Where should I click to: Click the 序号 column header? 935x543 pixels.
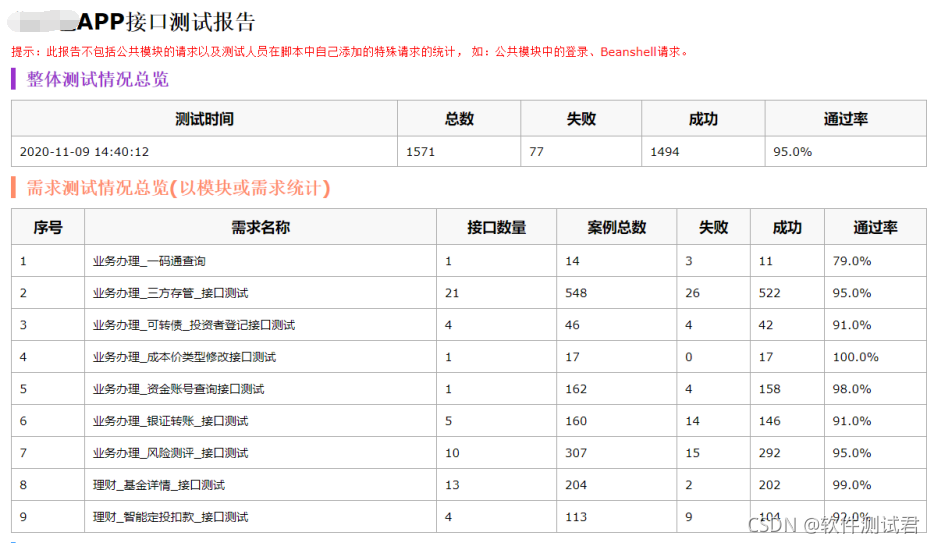point(48,227)
